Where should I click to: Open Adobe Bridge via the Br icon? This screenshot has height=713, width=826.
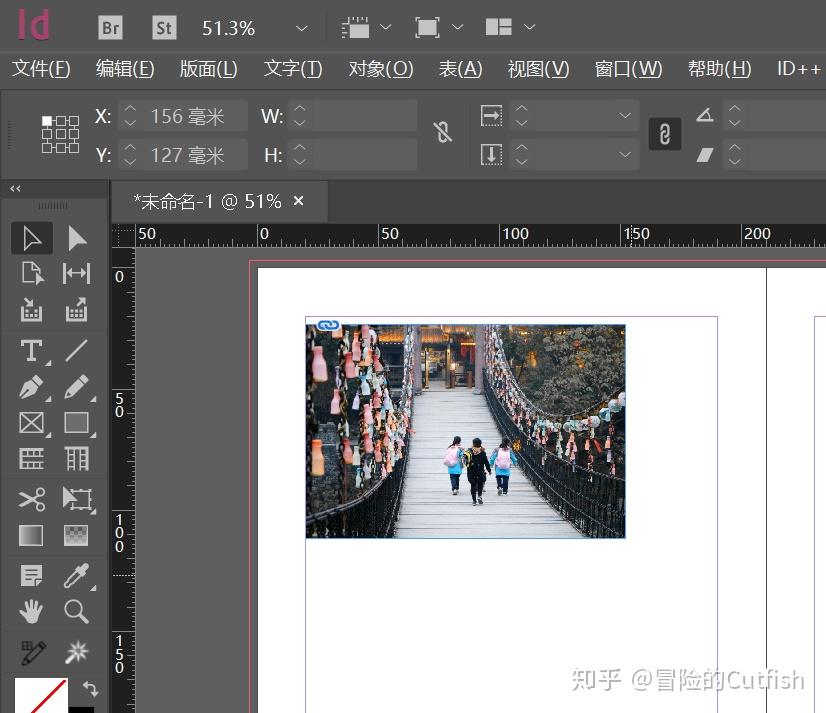pos(110,27)
